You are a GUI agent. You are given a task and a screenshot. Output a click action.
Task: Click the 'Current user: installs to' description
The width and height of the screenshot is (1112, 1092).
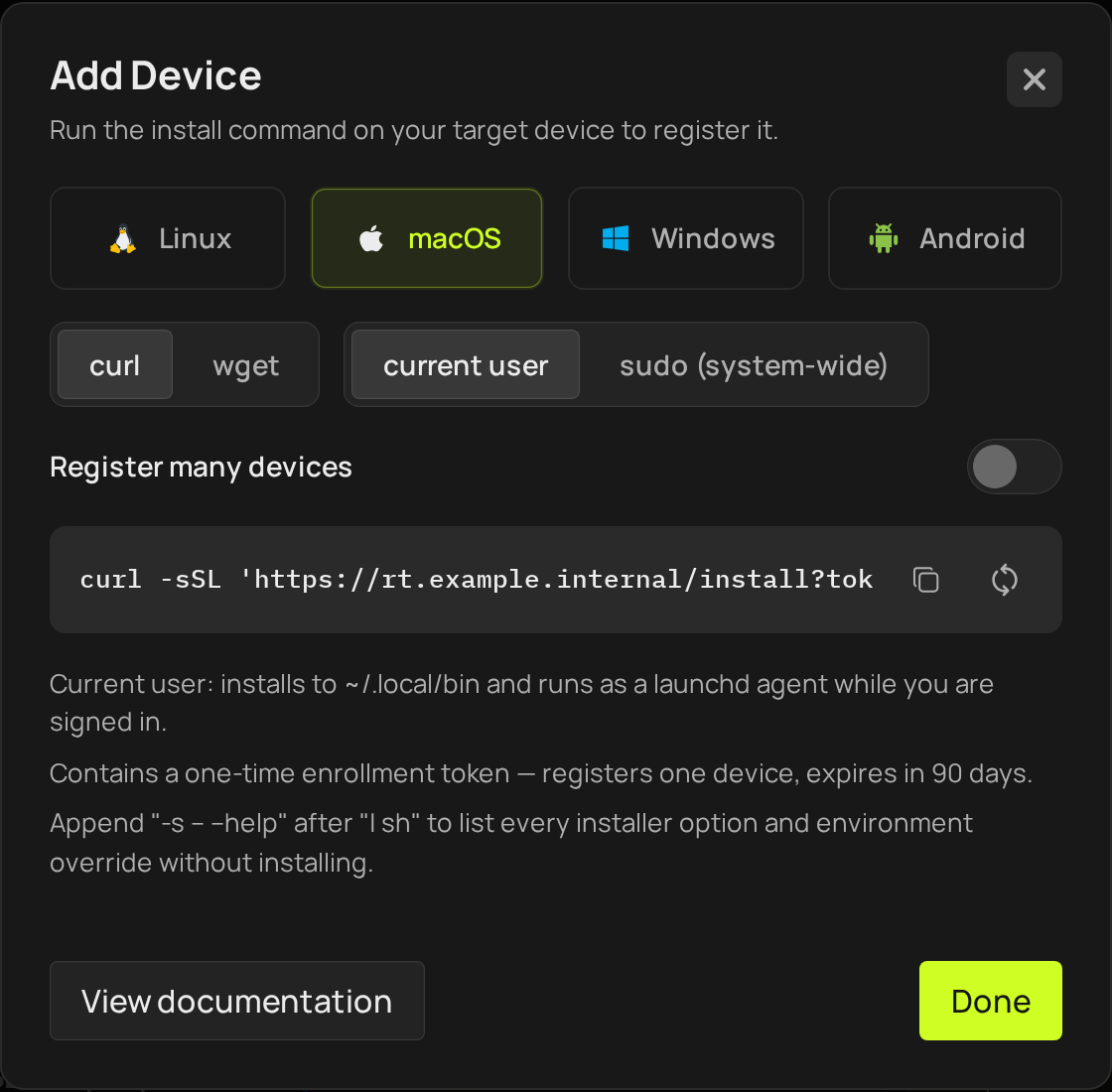click(x=521, y=703)
